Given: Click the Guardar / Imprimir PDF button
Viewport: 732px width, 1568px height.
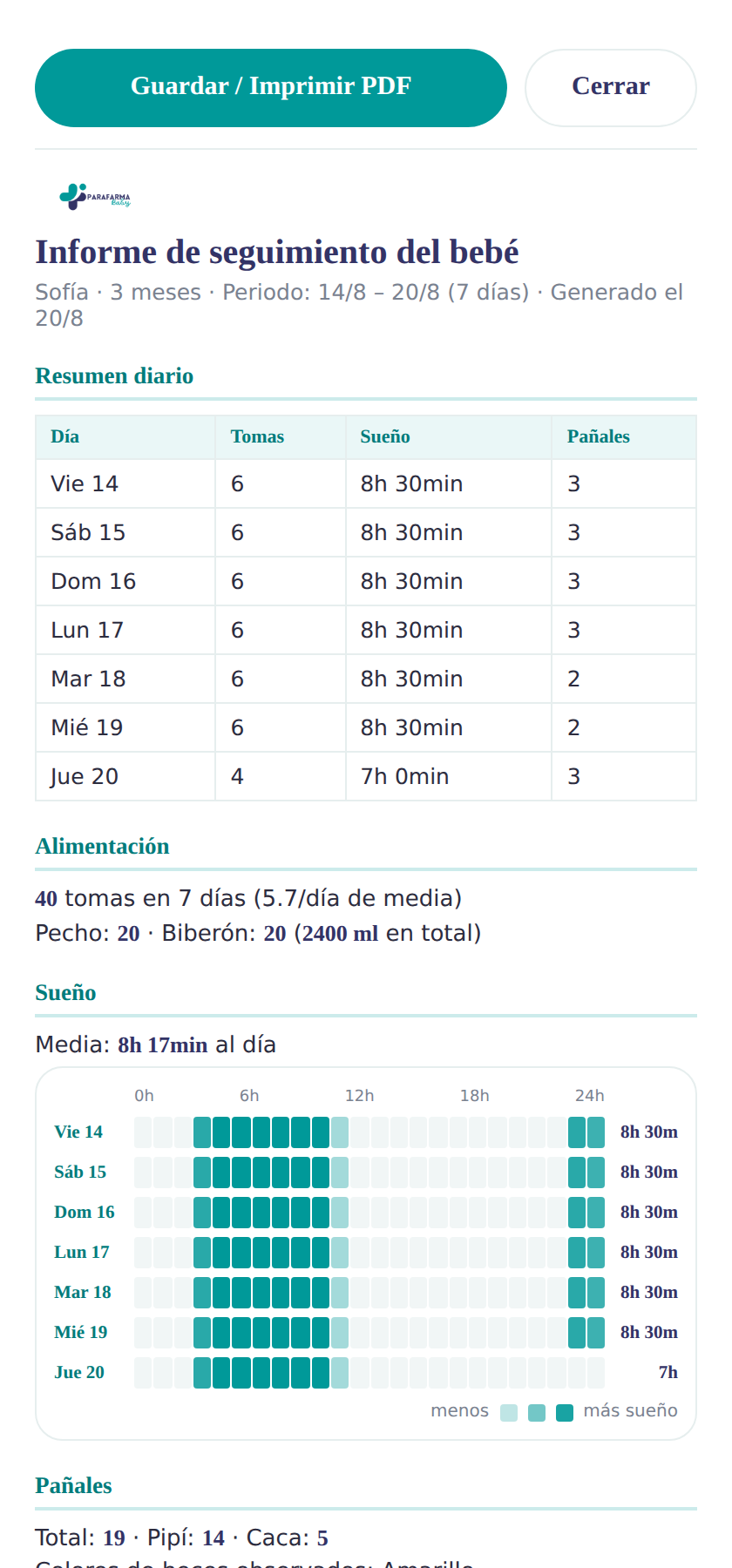Looking at the screenshot, I should [271, 88].
